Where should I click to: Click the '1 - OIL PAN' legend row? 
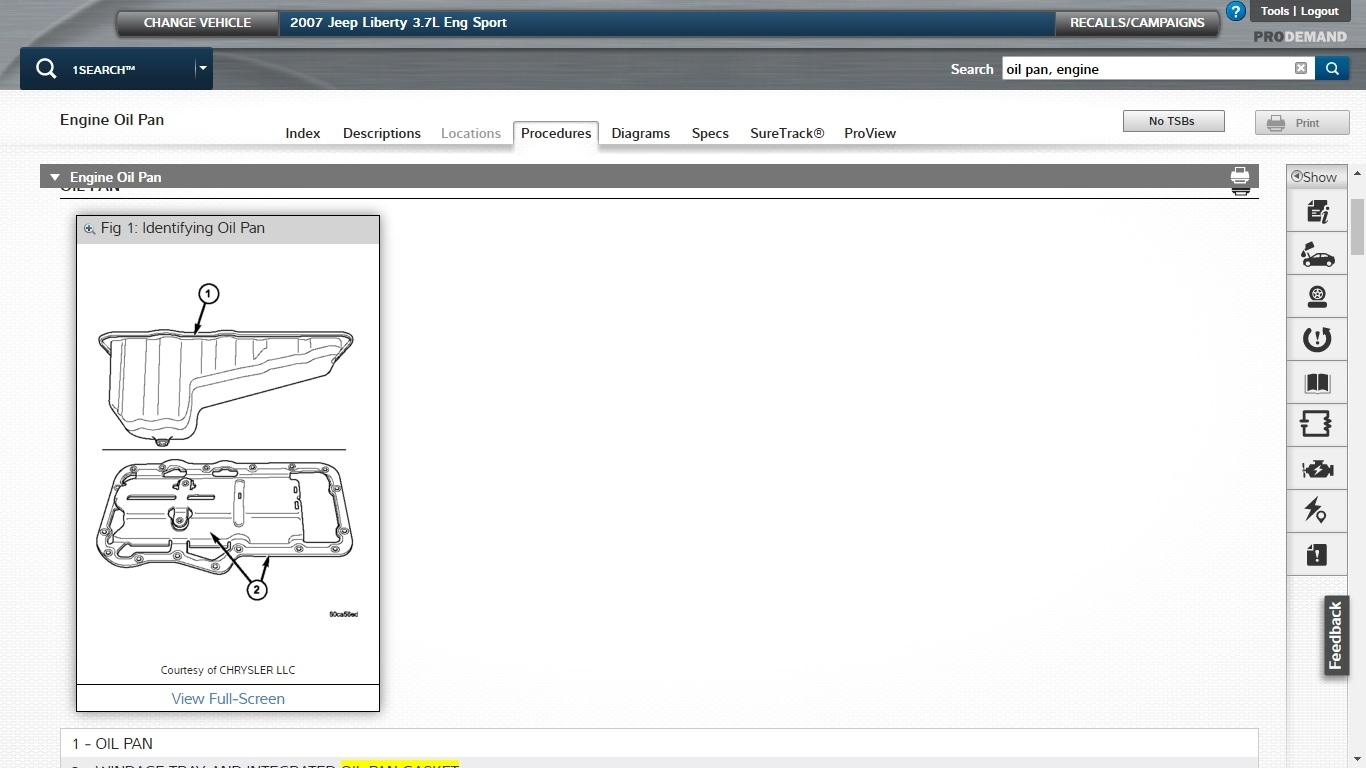tap(659, 744)
